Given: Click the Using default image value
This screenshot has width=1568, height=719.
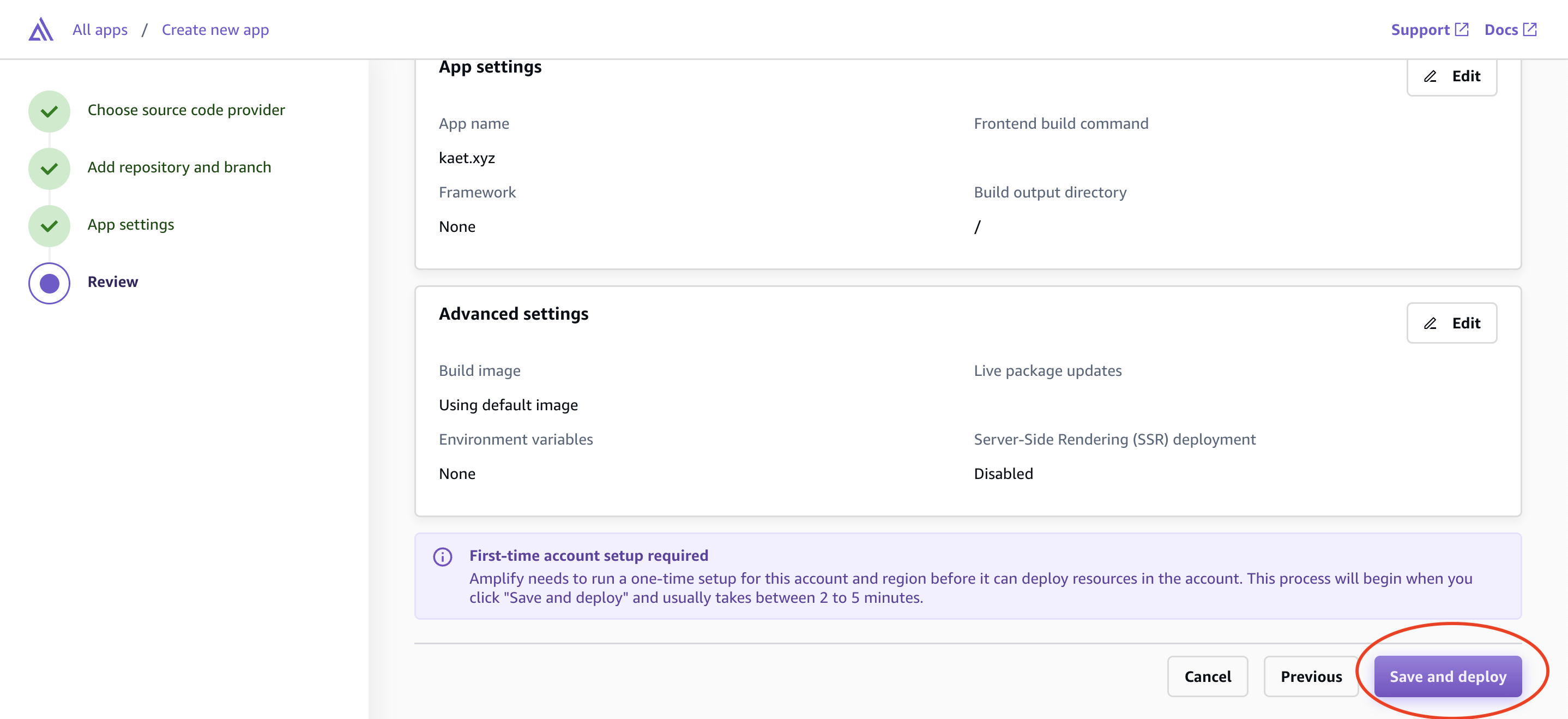Looking at the screenshot, I should [508, 405].
